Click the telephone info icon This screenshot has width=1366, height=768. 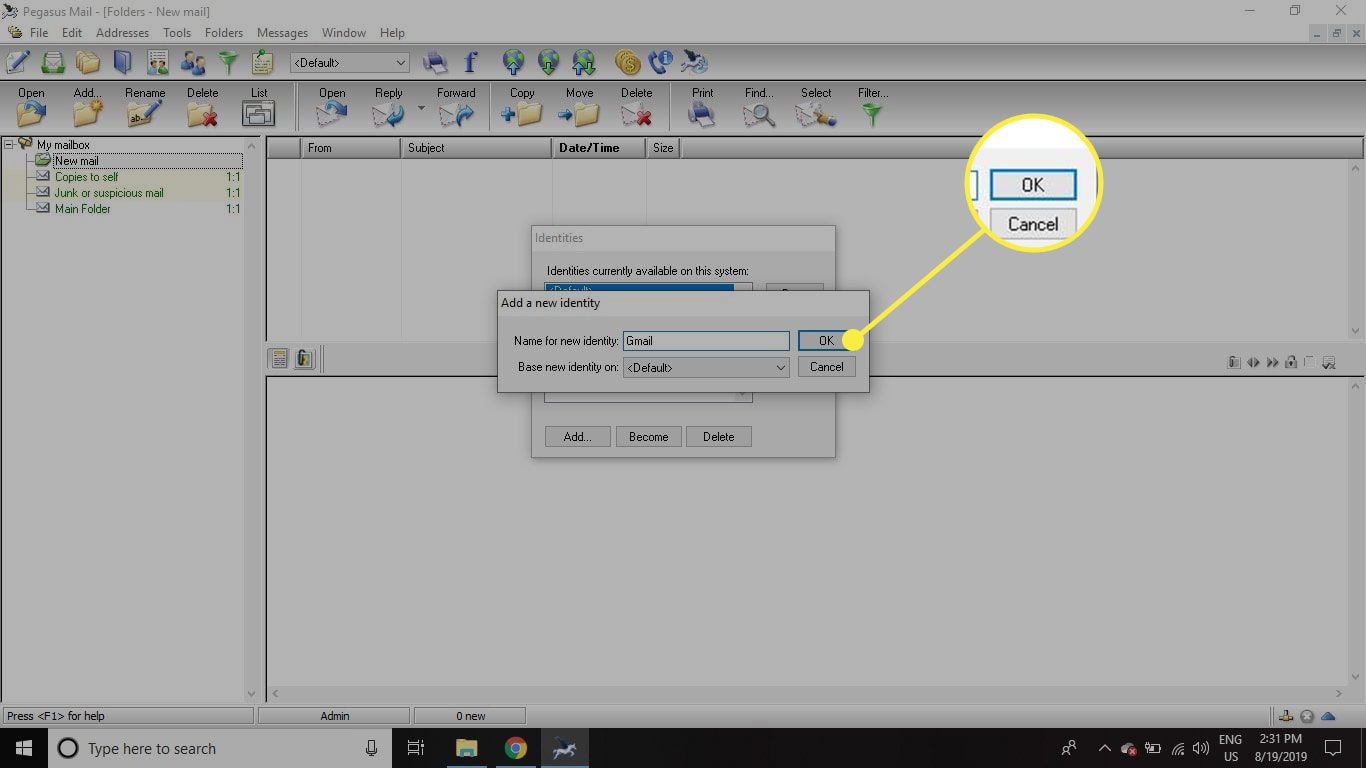pos(661,63)
